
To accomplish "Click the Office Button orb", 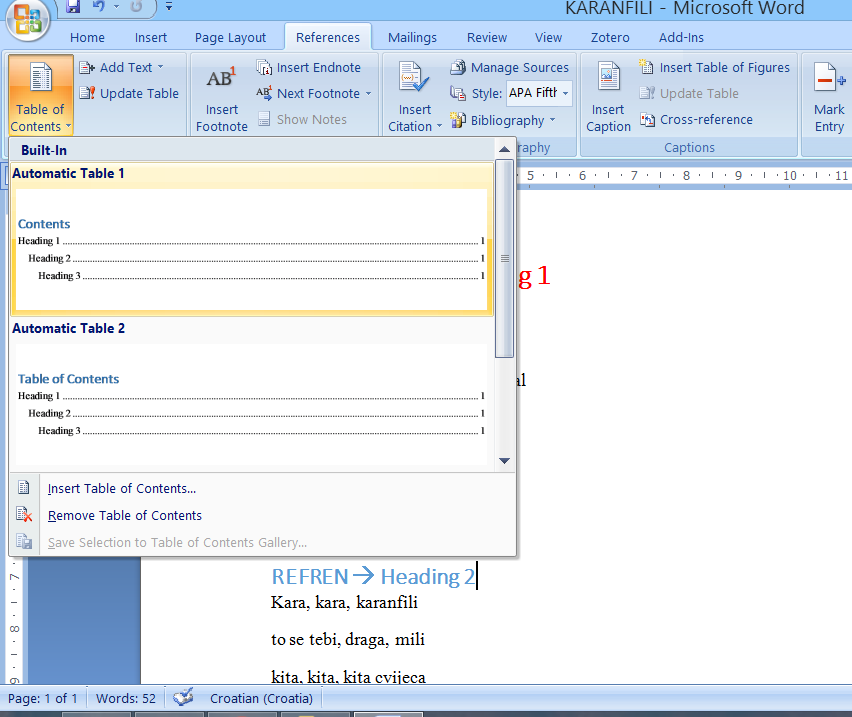I will point(28,19).
